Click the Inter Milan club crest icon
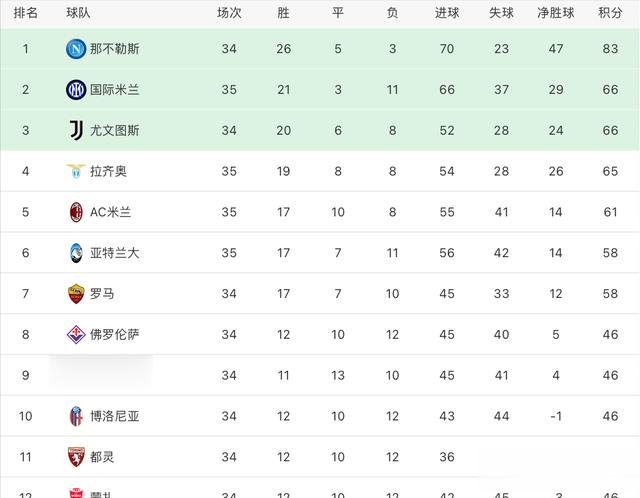Screen dimensions: 640x498 click(x=76, y=90)
